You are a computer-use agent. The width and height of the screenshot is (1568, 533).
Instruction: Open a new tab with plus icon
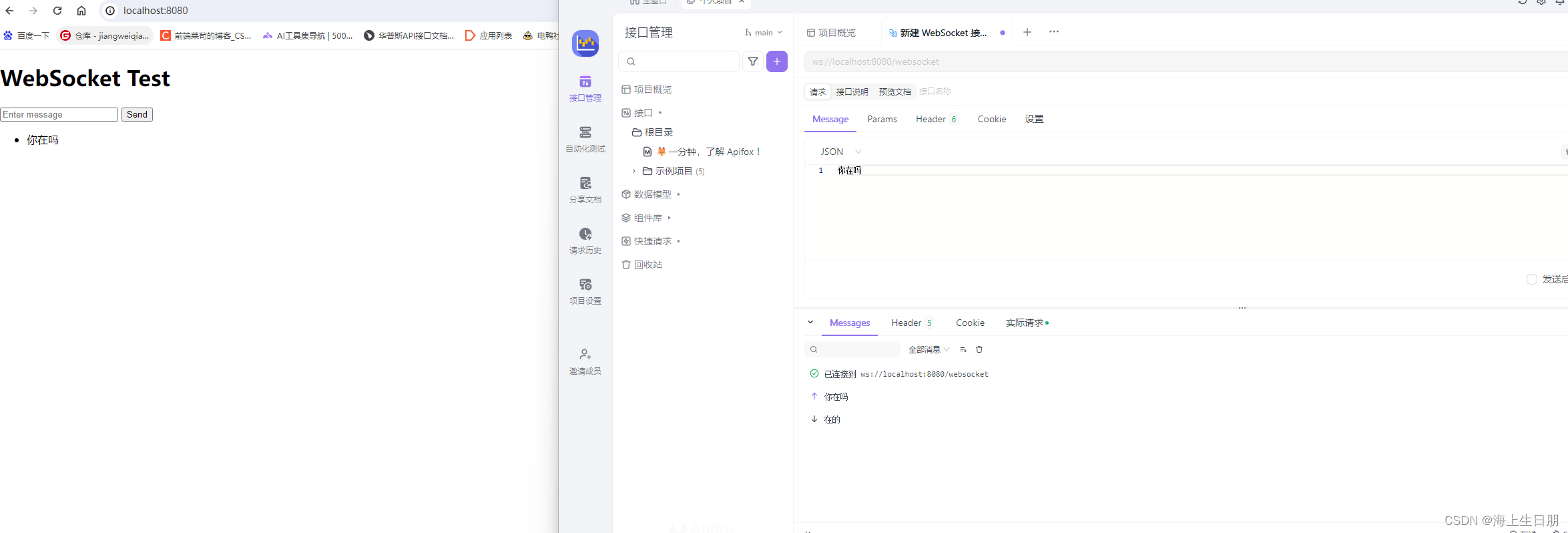1027,32
